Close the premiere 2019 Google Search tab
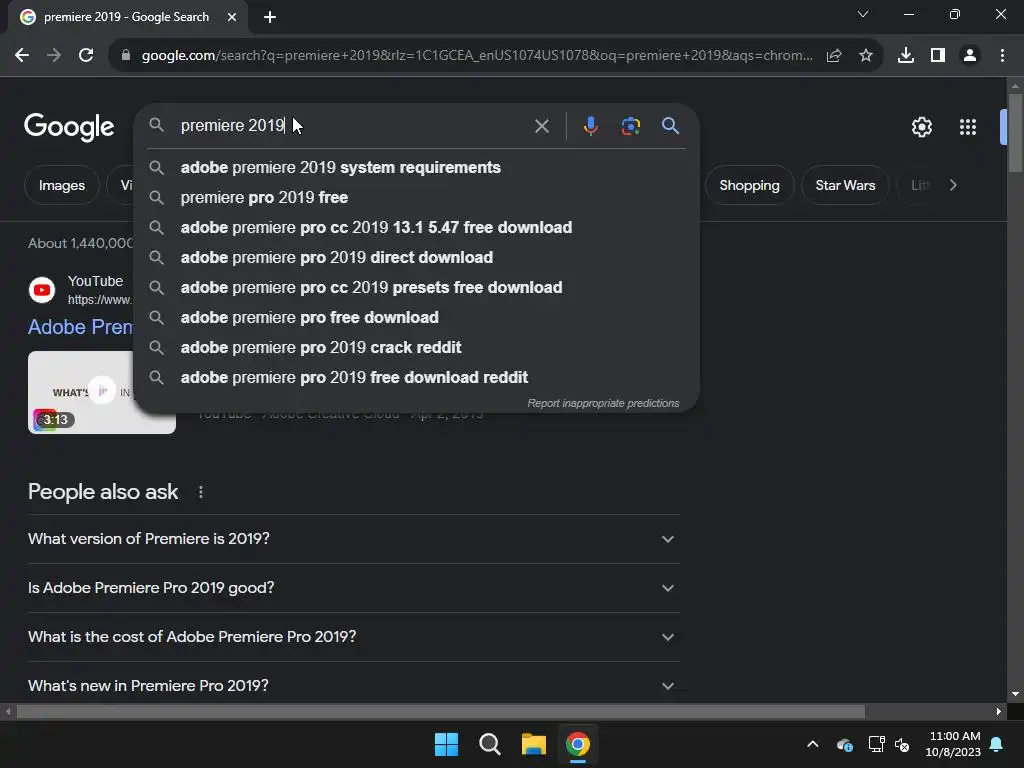This screenshot has width=1024, height=768. pos(232,17)
